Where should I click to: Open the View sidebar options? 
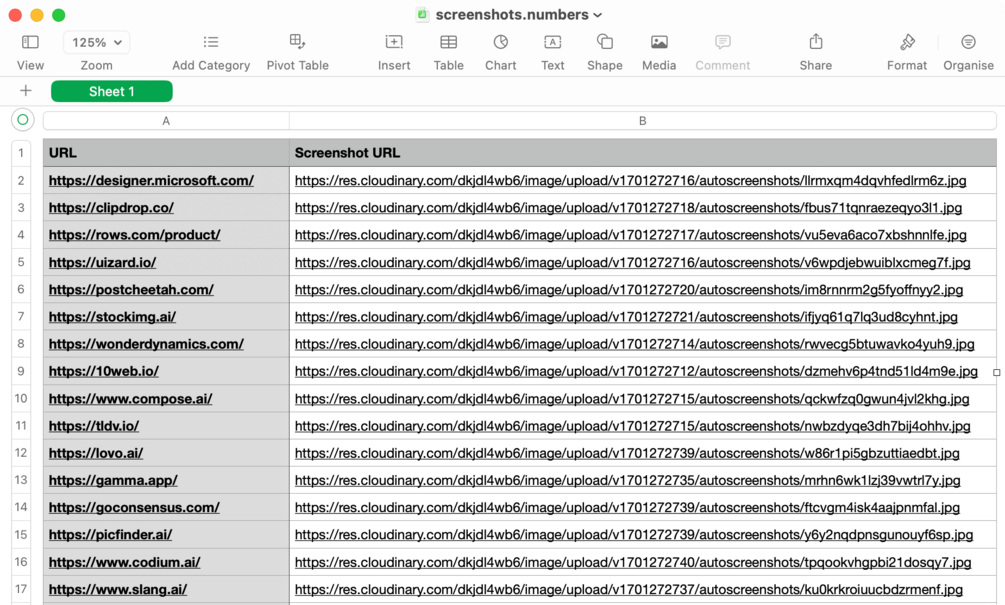click(30, 42)
